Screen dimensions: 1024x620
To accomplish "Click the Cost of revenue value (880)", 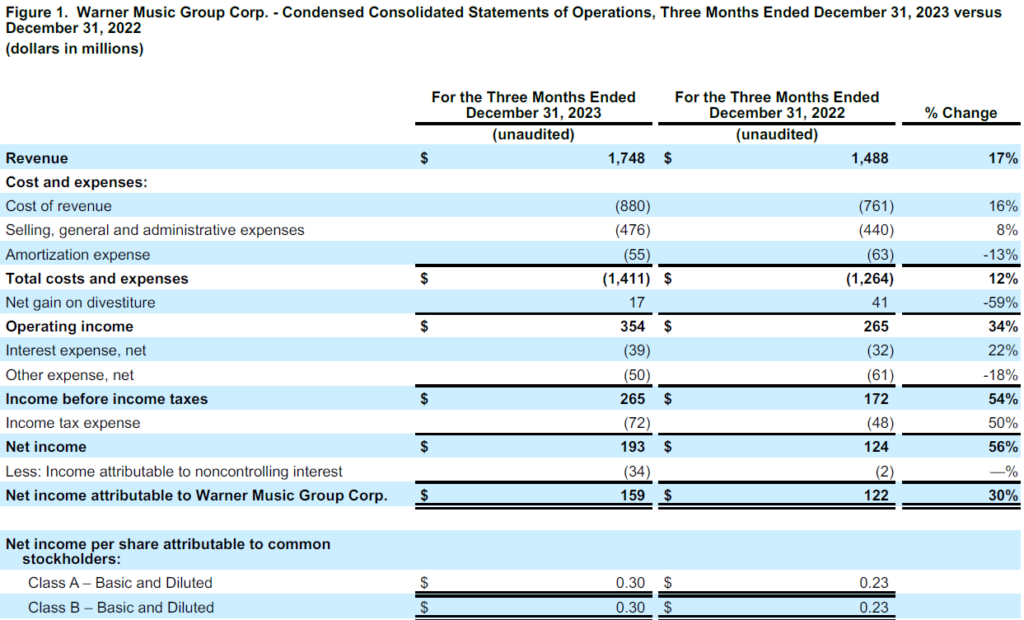I will [x=632, y=206].
